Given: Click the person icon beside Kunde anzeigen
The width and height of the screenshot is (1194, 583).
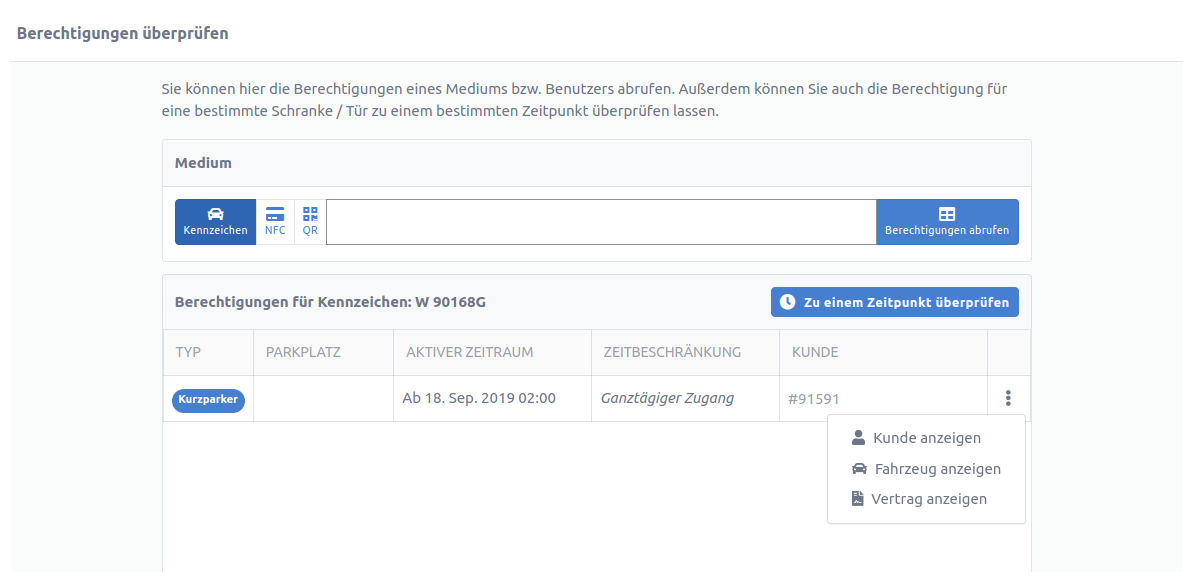Looking at the screenshot, I should point(858,438).
